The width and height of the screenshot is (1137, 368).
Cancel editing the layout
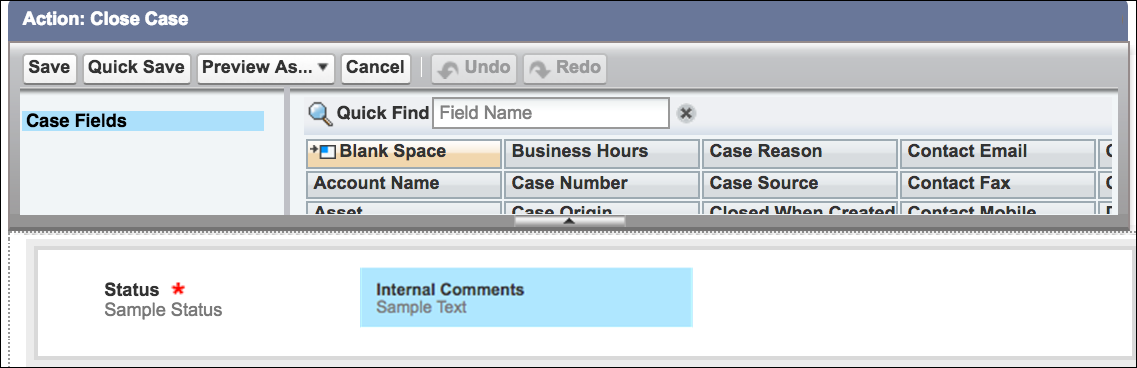coord(376,68)
